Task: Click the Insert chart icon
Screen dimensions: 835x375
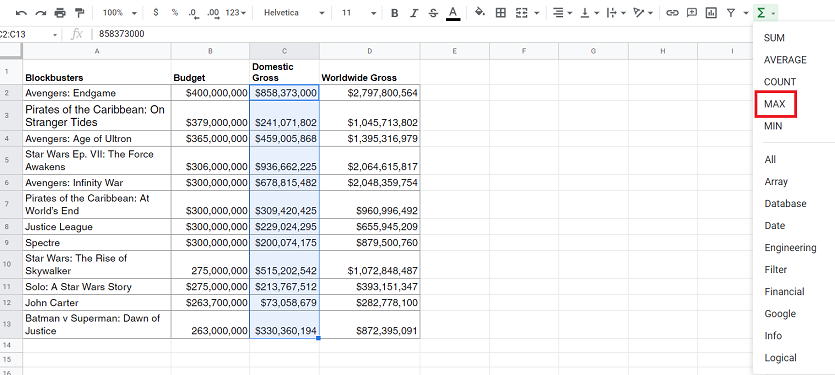Action: pos(711,13)
